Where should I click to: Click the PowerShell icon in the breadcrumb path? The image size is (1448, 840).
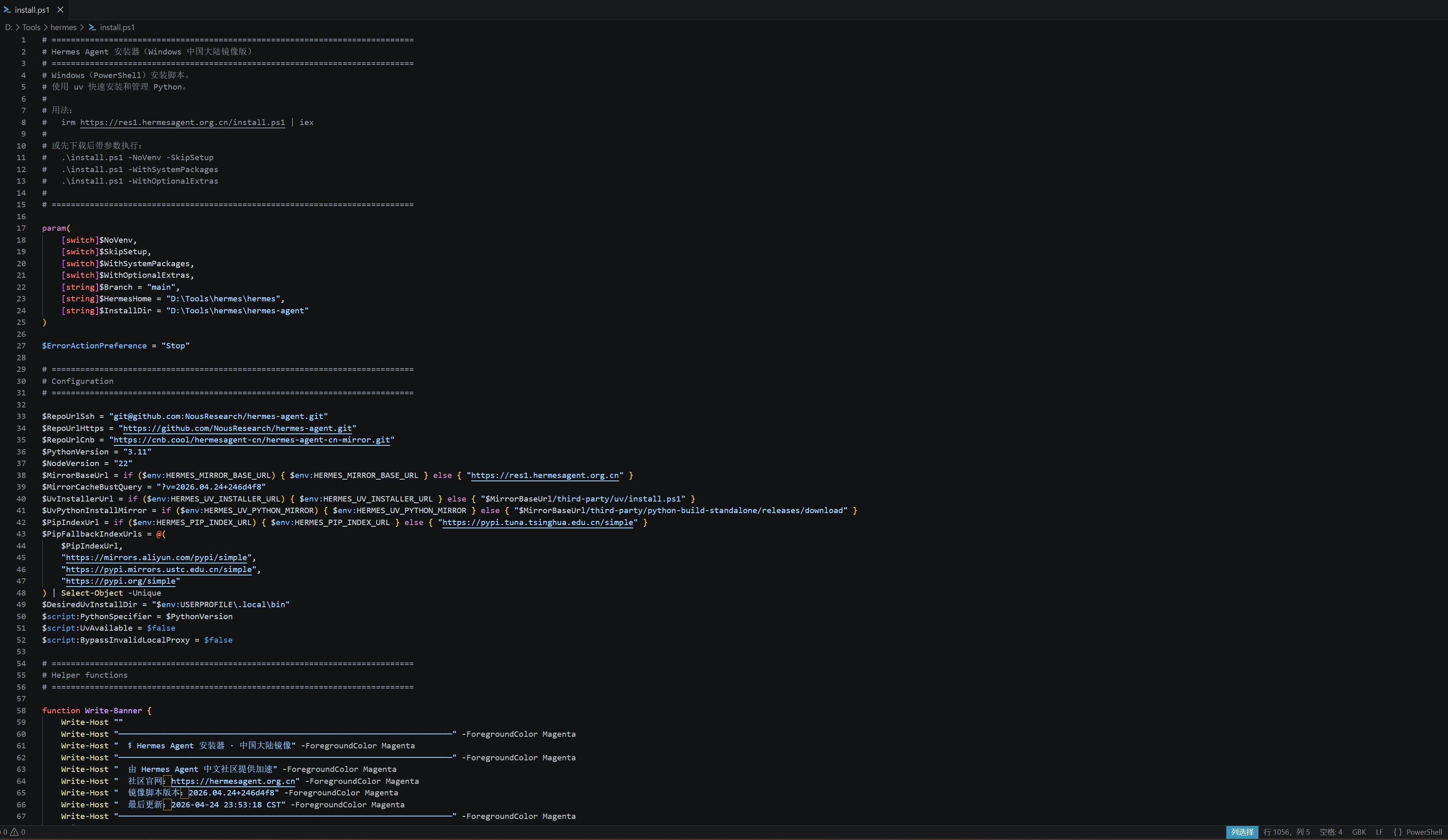tap(92, 27)
